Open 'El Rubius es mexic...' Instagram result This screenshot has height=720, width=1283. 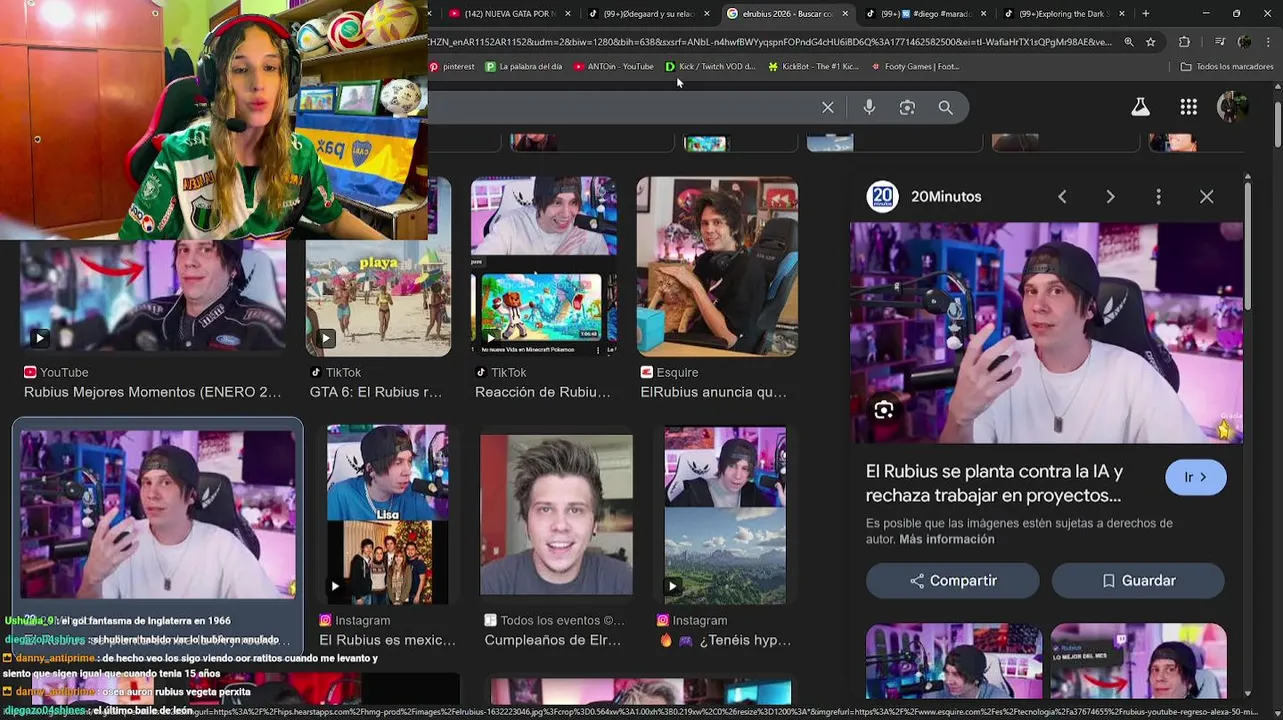(x=387, y=640)
